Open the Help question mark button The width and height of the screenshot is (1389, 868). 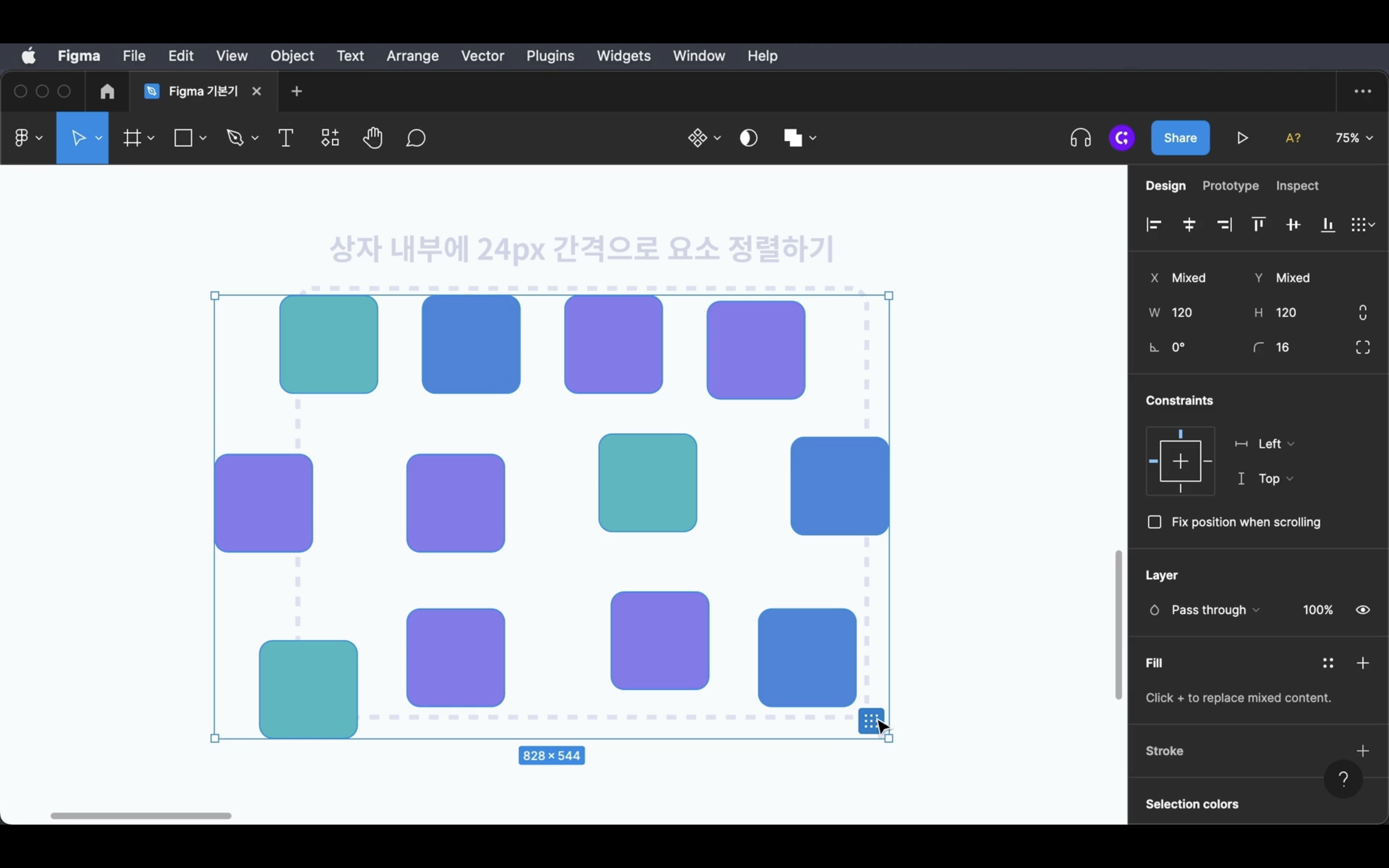[1343, 779]
